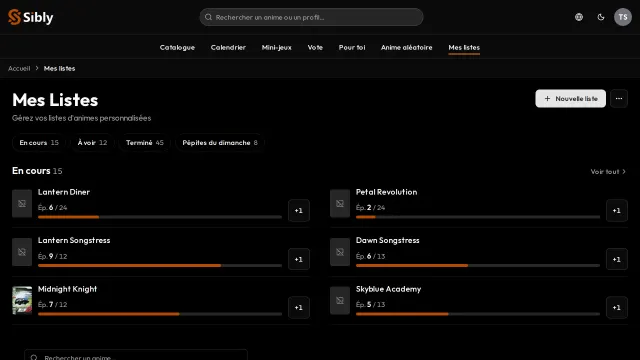Click the En cours 15 section heading

point(37,171)
